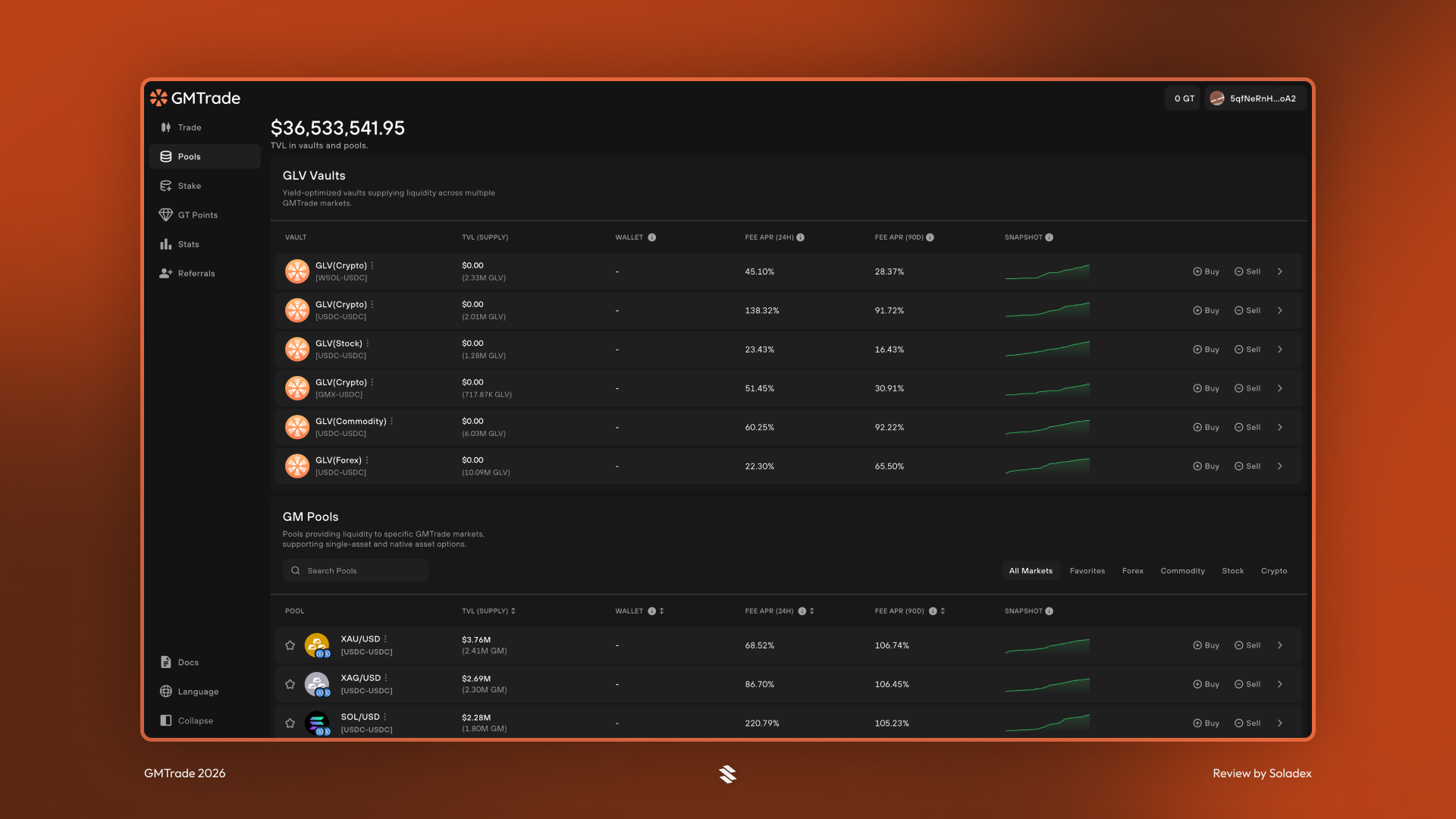Screen dimensions: 1456x819
Task: Switch to the Crypto filter tab
Action: pyautogui.click(x=1274, y=571)
